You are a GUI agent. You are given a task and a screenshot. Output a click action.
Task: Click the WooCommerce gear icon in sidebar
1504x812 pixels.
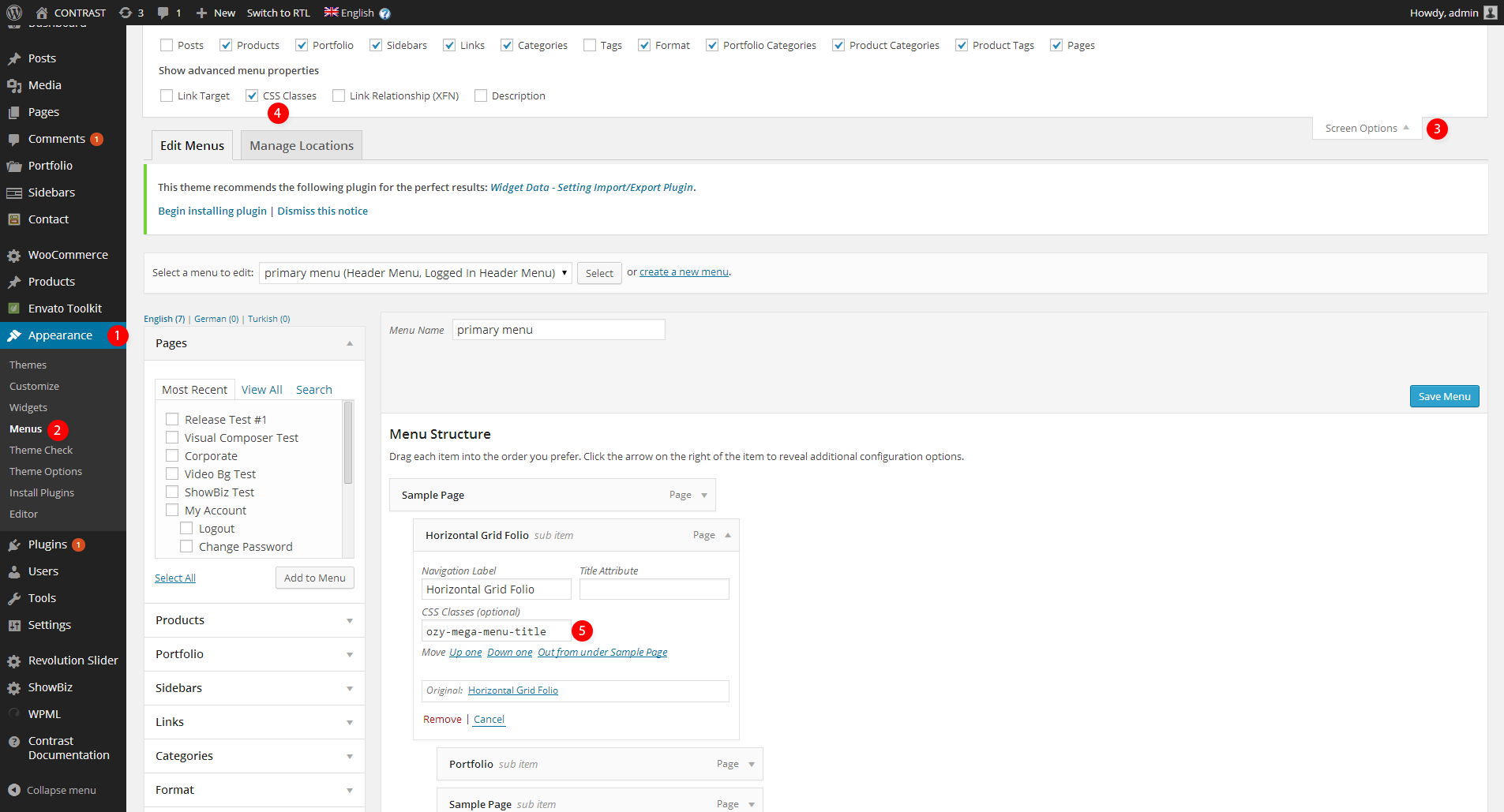coord(13,255)
